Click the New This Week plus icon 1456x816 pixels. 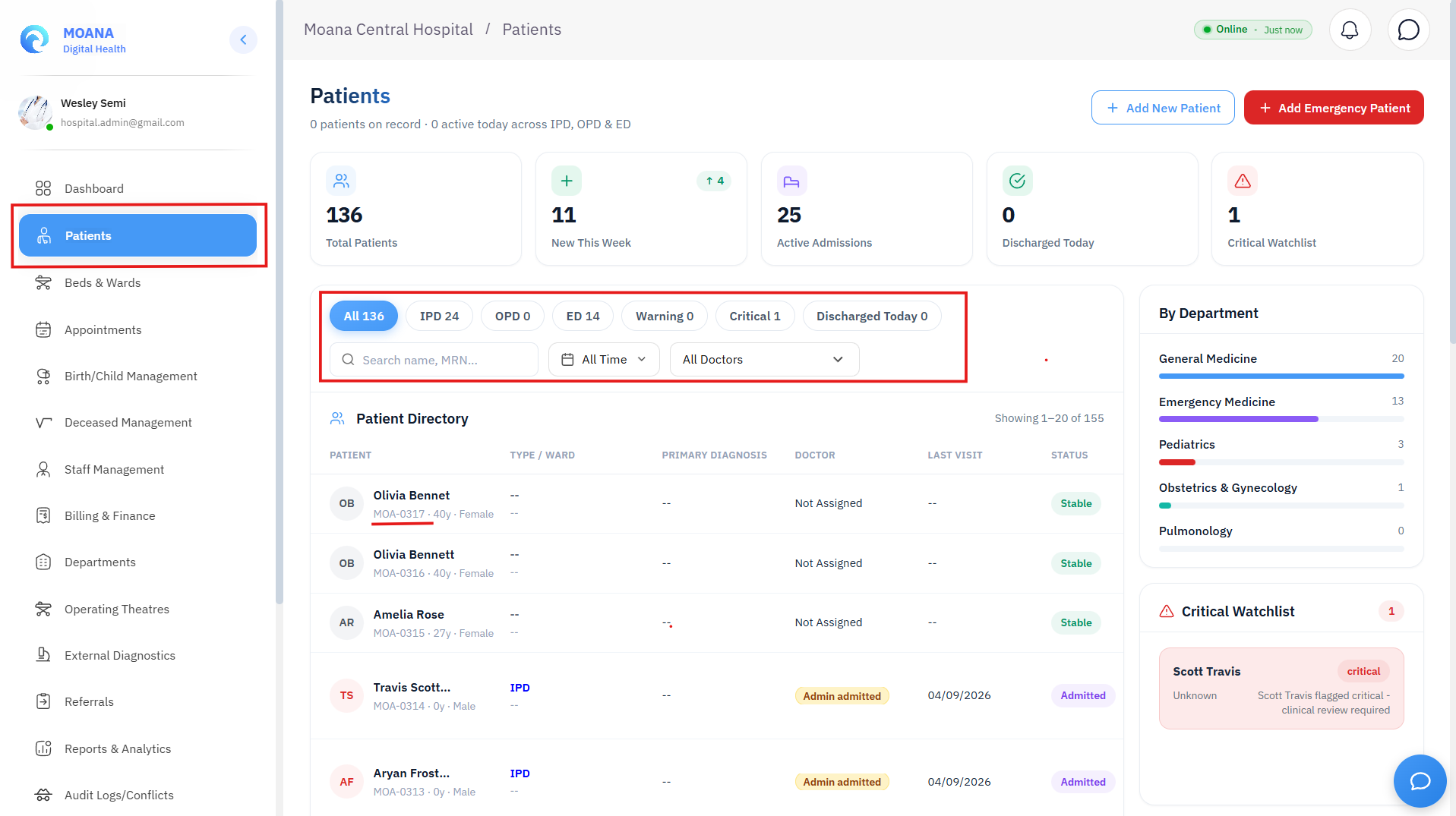point(567,181)
